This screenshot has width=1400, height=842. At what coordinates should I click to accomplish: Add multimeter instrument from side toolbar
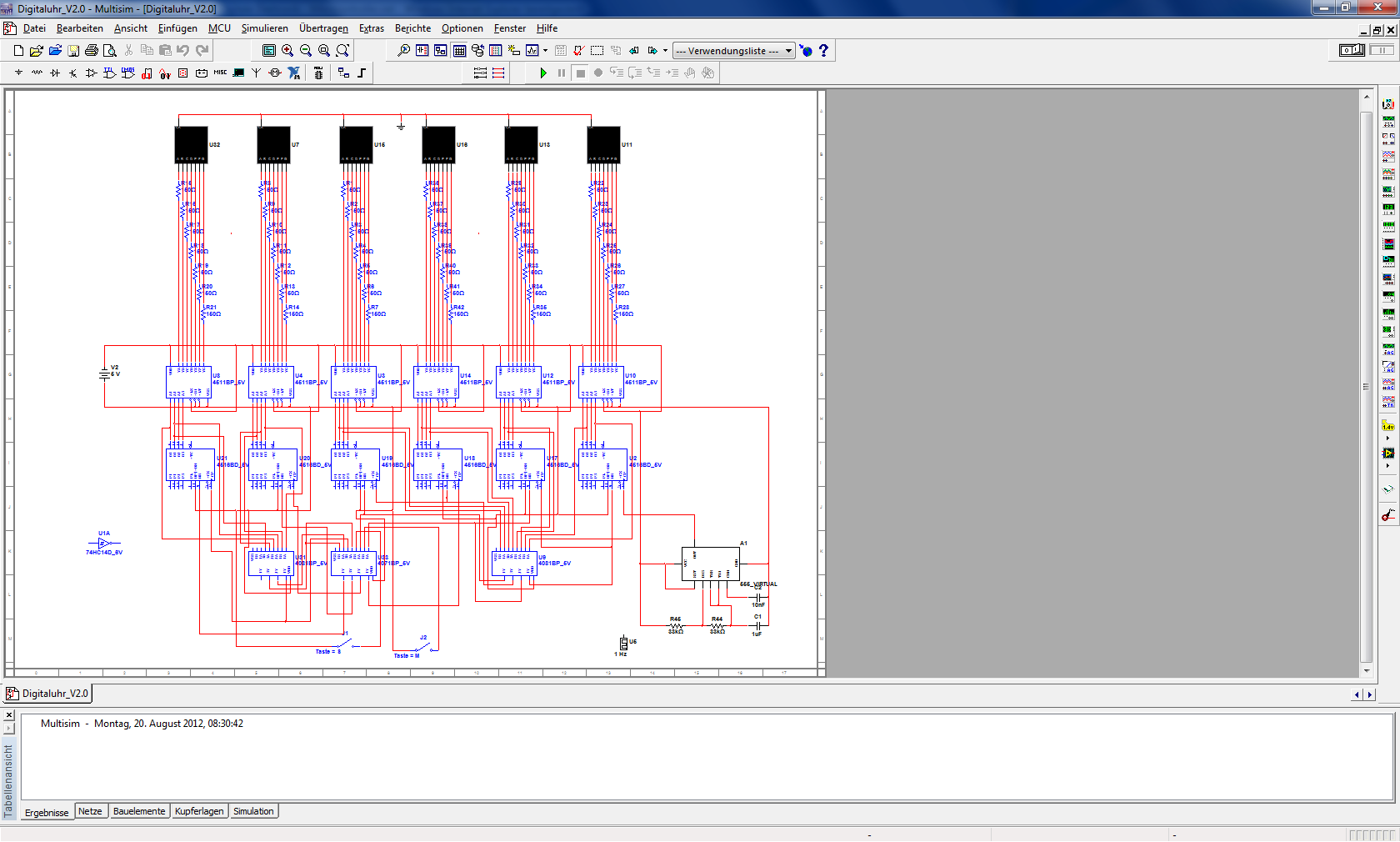click(x=1388, y=104)
